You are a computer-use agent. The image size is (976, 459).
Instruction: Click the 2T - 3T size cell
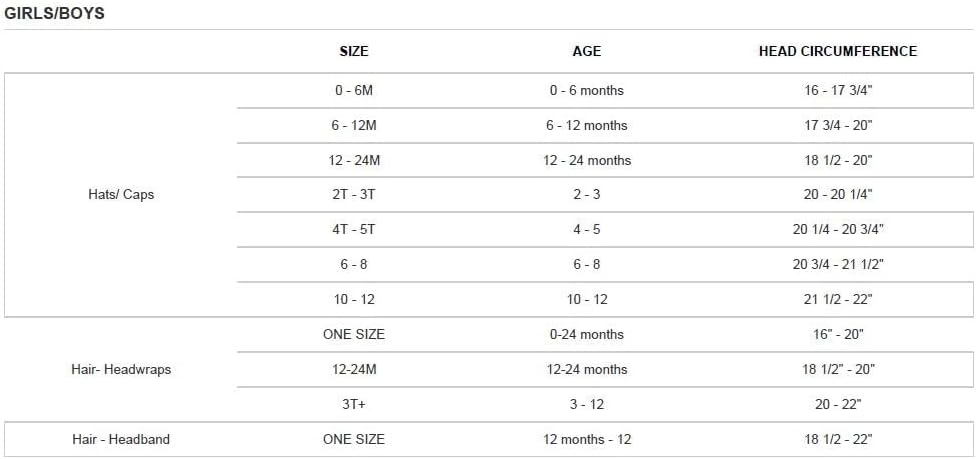tap(354, 194)
